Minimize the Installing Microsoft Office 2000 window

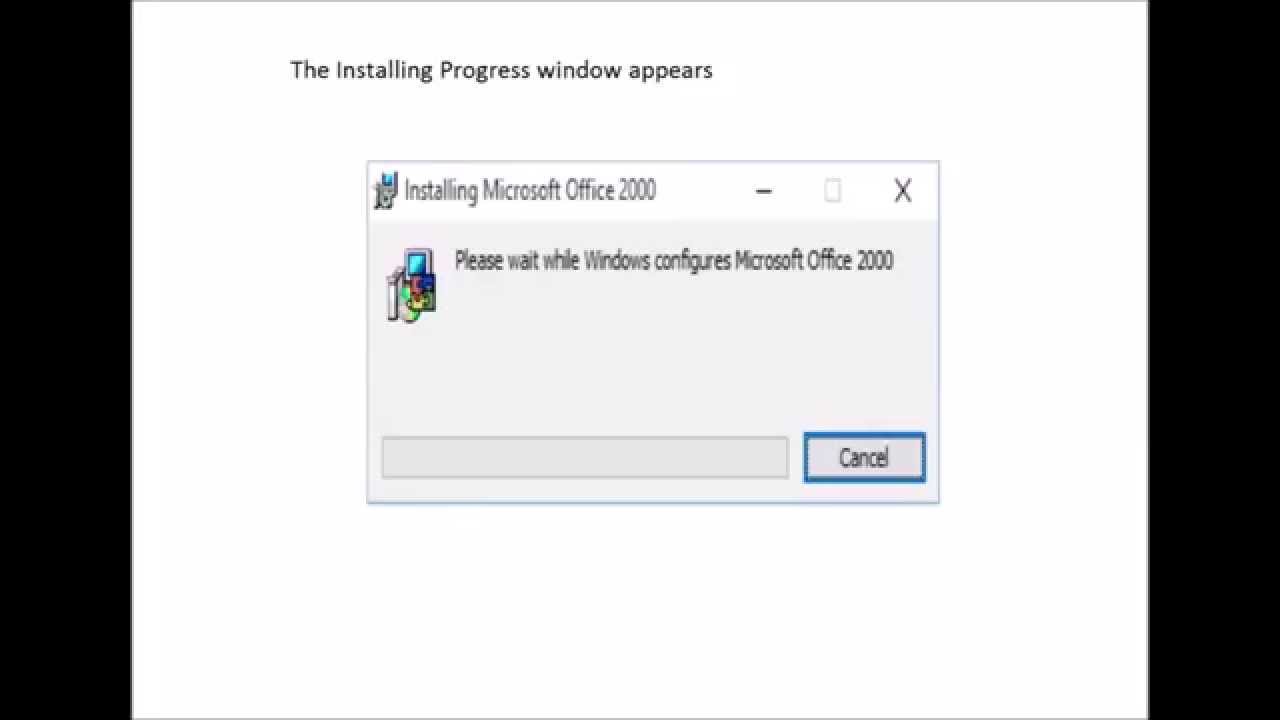pyautogui.click(x=764, y=191)
